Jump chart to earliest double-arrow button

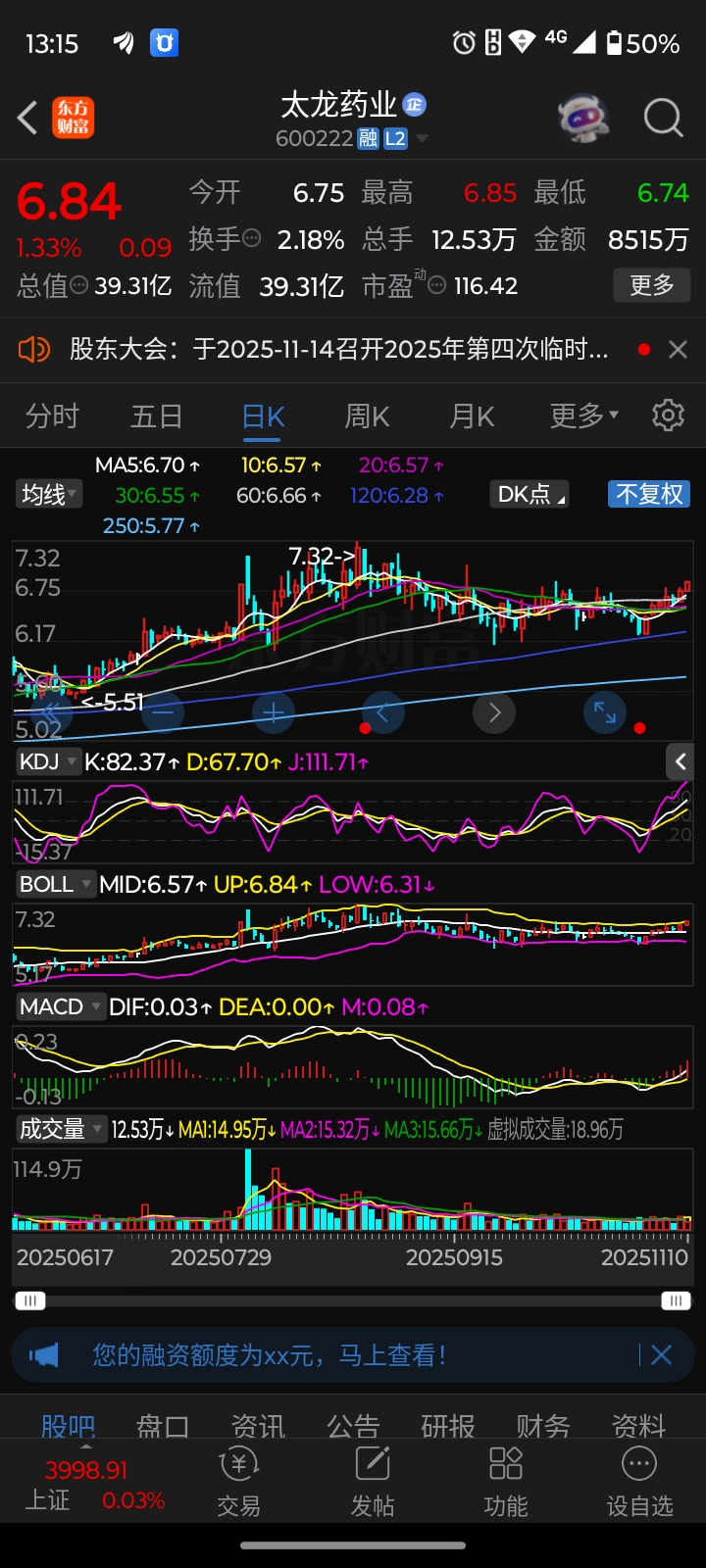point(52,712)
